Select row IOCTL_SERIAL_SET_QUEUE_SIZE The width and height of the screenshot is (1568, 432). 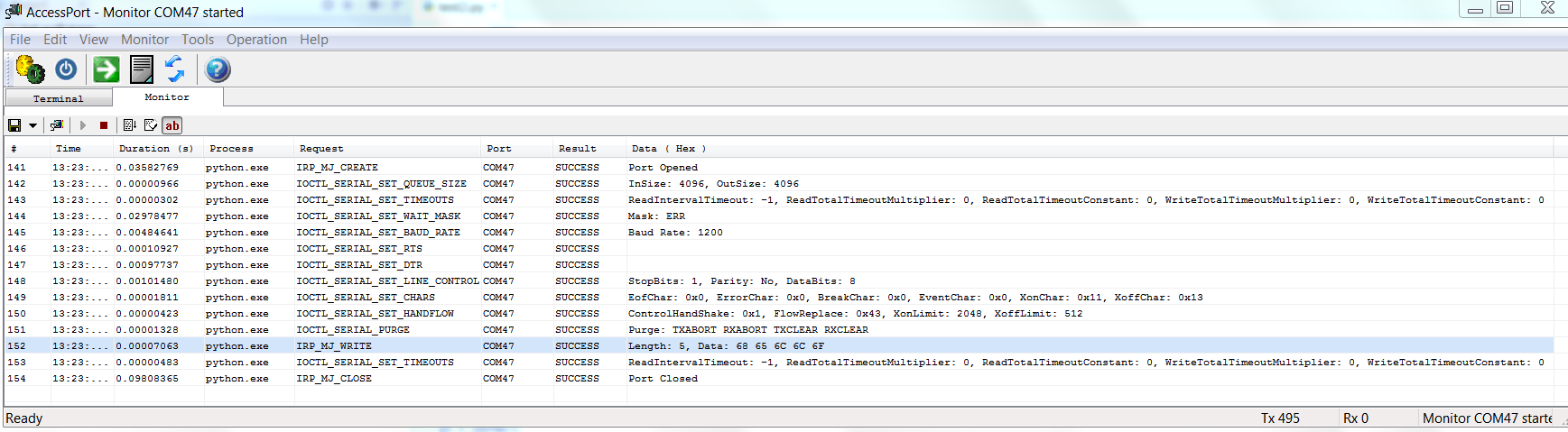pyautogui.click(x=779, y=184)
